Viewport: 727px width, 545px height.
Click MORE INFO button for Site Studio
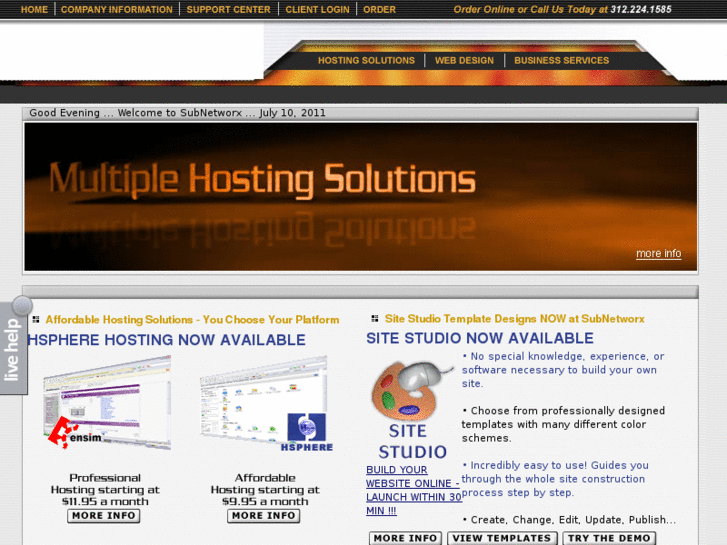pyautogui.click(x=405, y=538)
